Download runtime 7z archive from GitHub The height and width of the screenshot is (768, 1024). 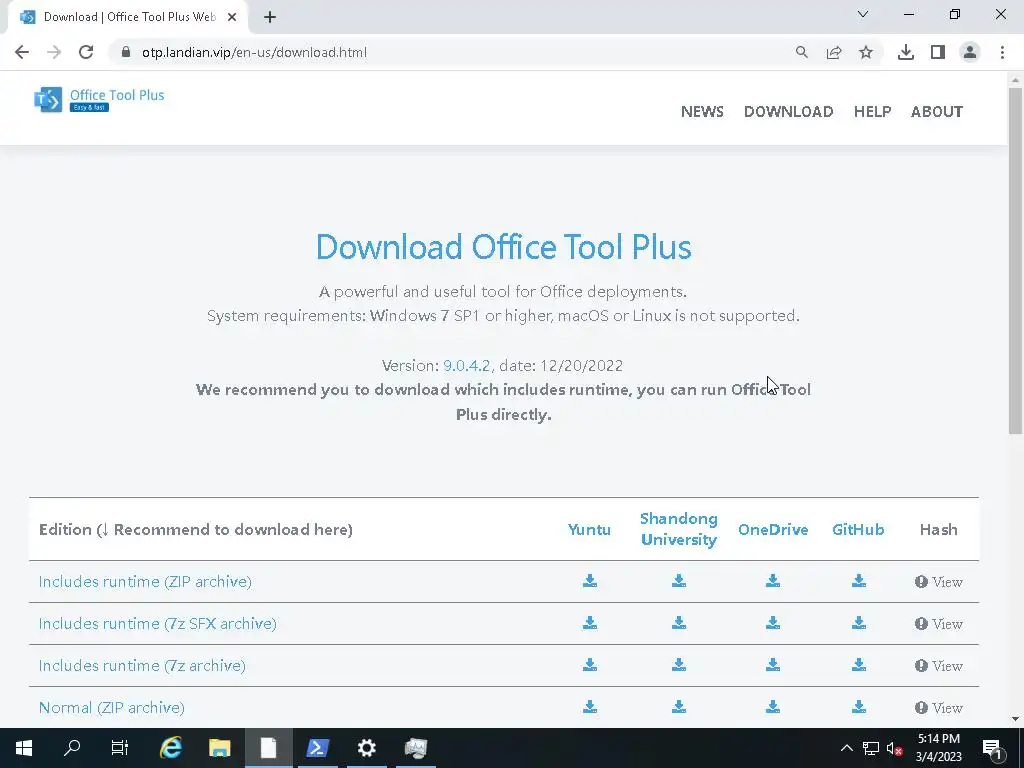[859, 665]
